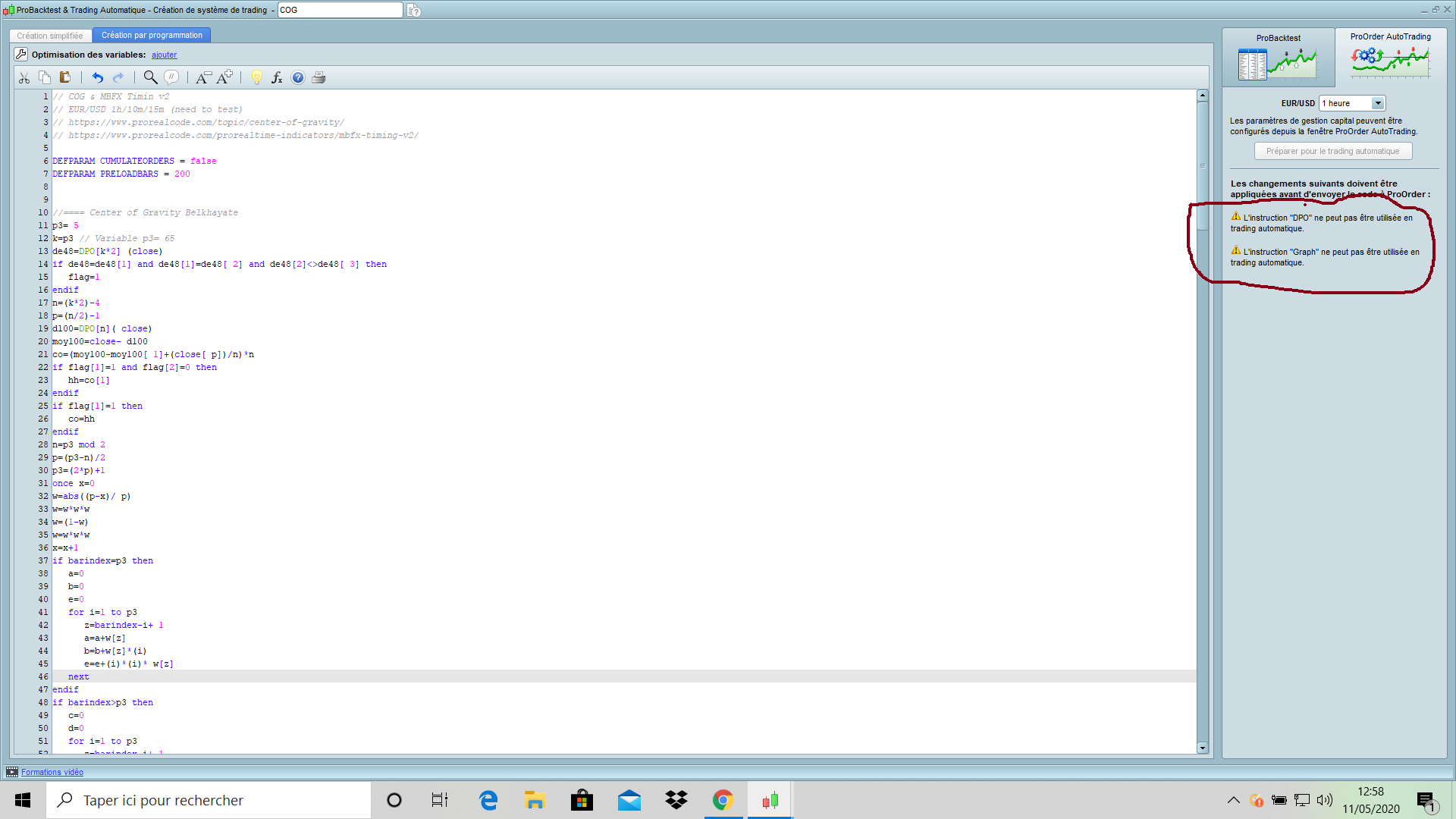The width and height of the screenshot is (1456, 819).
Task: Undo the last edit with the blue arrow
Action: pyautogui.click(x=98, y=77)
